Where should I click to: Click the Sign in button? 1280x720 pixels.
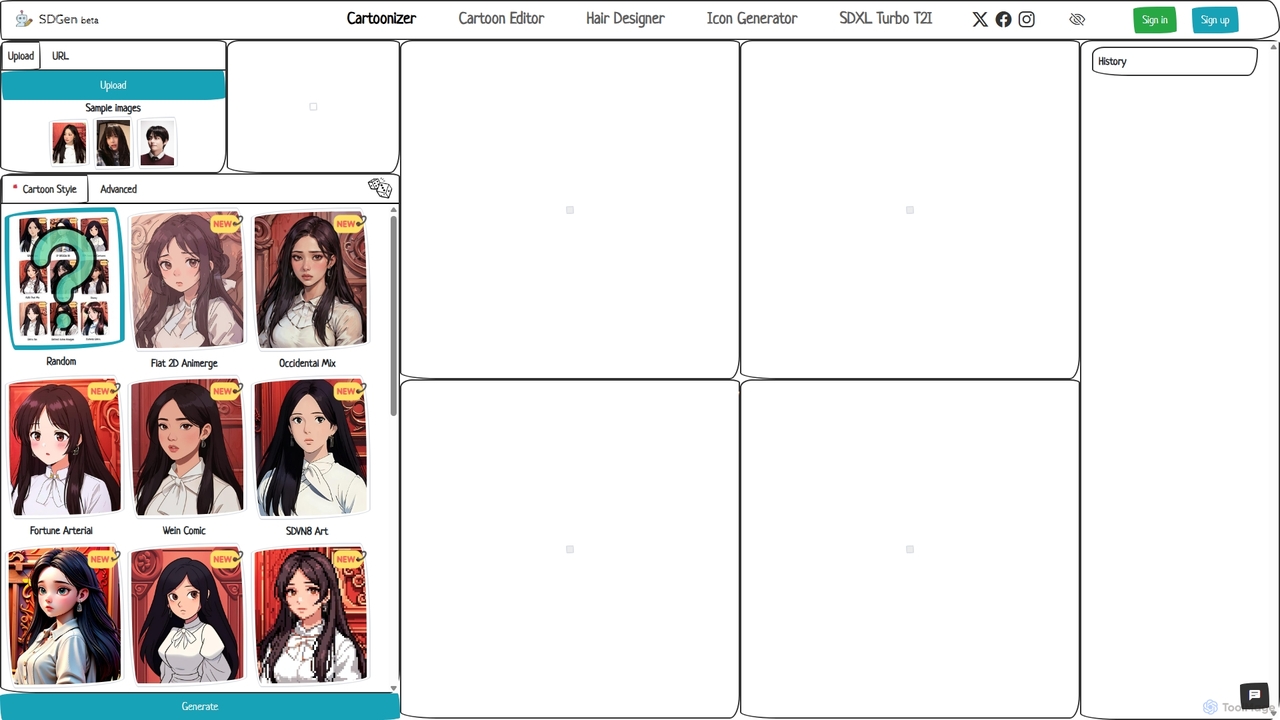click(x=1155, y=20)
